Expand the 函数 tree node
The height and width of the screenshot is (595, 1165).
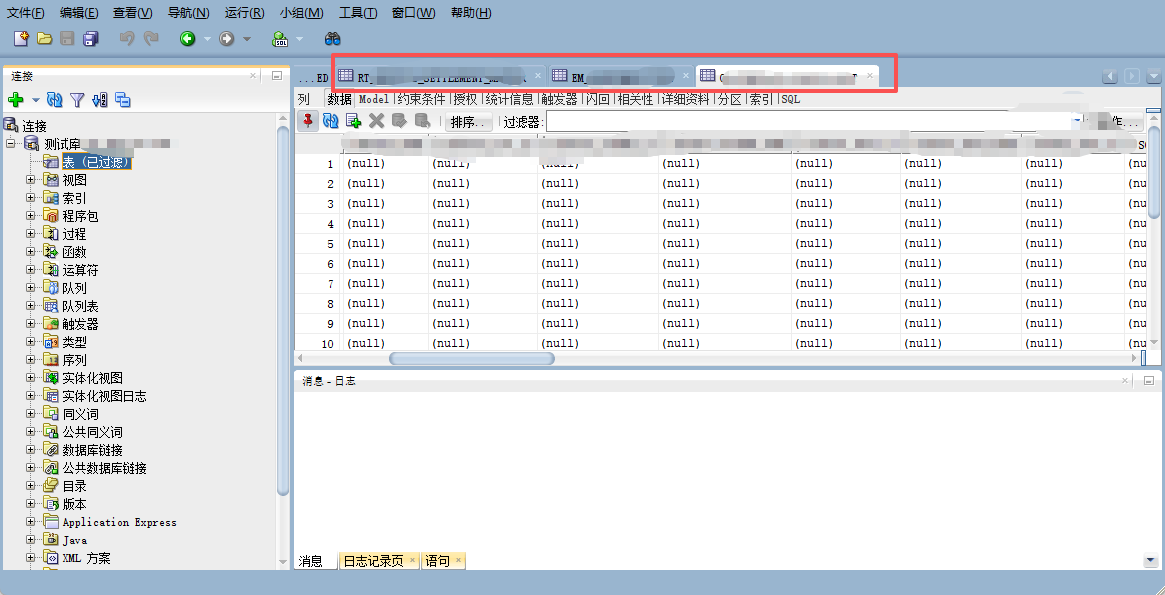[x=30, y=252]
